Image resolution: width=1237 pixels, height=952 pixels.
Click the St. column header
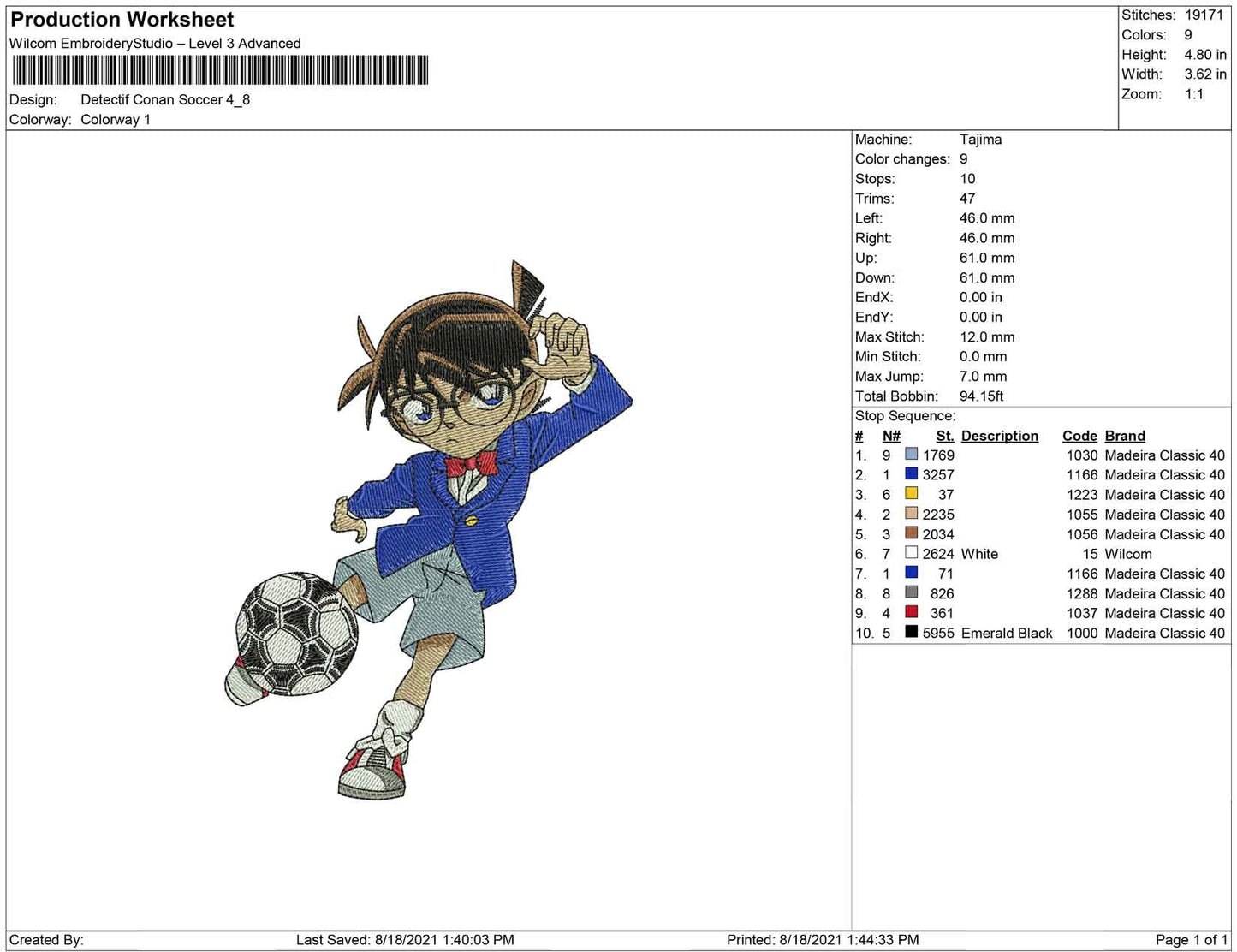[945, 436]
